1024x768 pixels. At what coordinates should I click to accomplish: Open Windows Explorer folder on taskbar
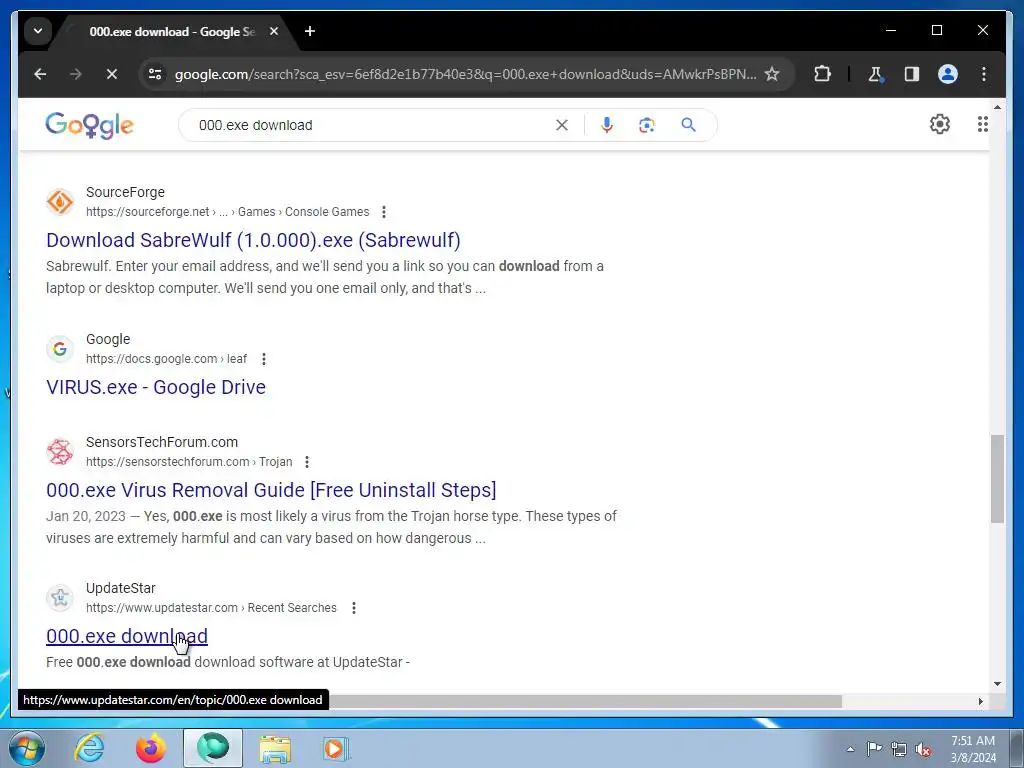pyautogui.click(x=275, y=748)
